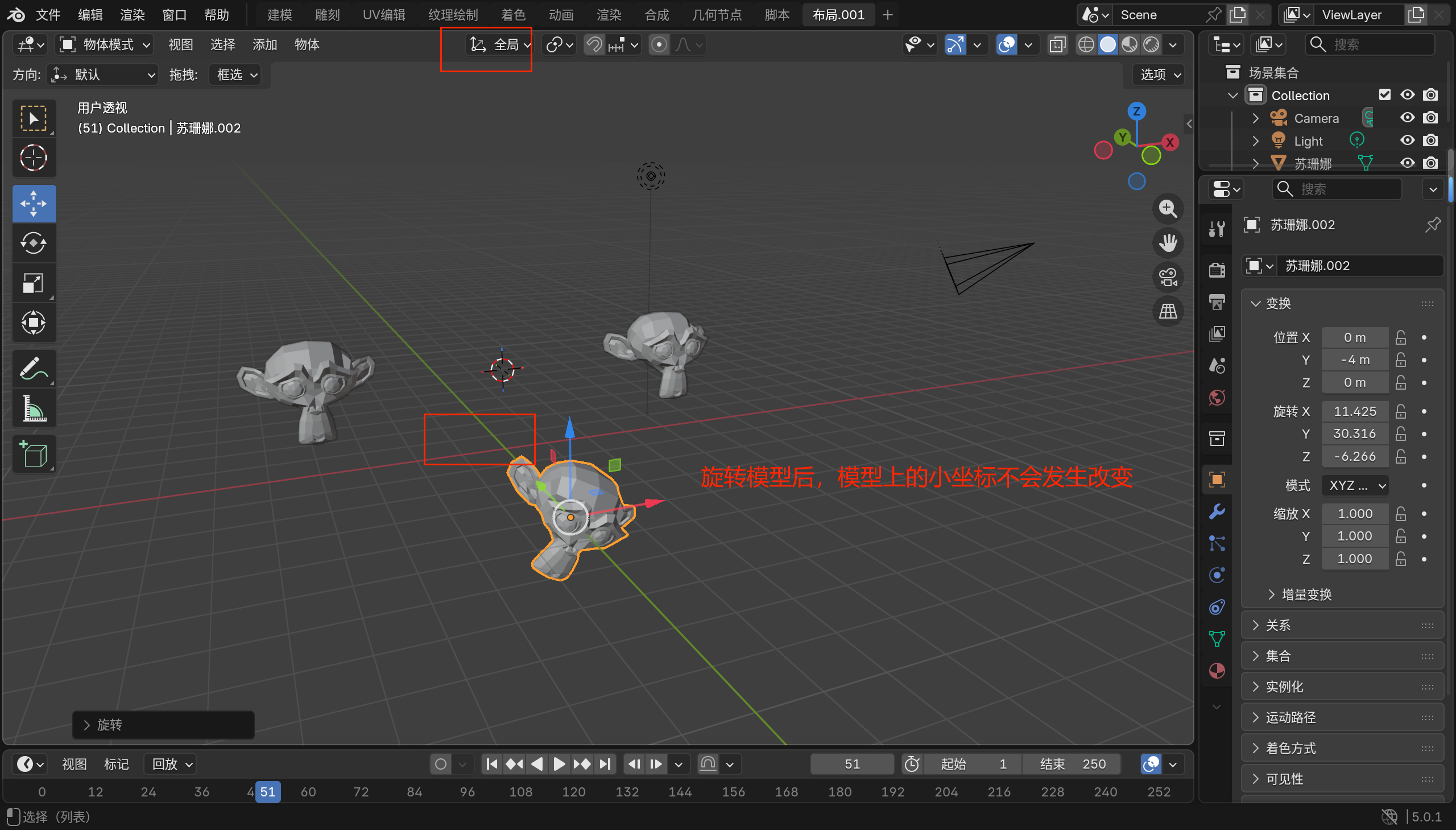Screen dimensions: 1456x830
Task: Select the Rotate tool in left toolbar
Action: pos(34,243)
